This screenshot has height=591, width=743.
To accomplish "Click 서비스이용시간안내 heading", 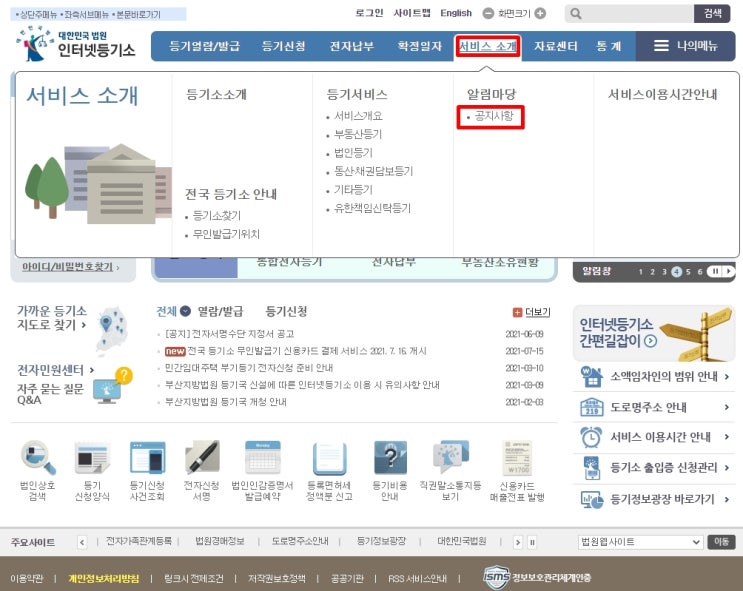I will click(662, 94).
